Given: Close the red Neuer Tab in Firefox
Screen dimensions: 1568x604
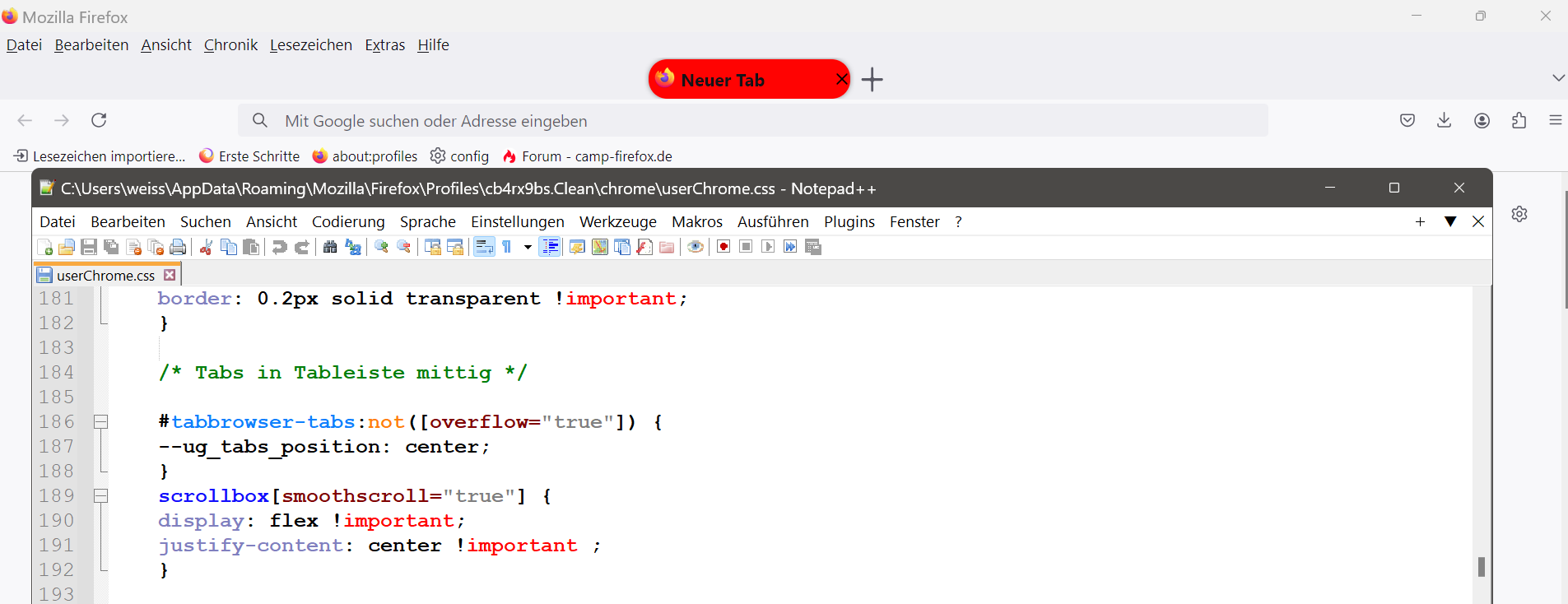Looking at the screenshot, I should tap(841, 79).
